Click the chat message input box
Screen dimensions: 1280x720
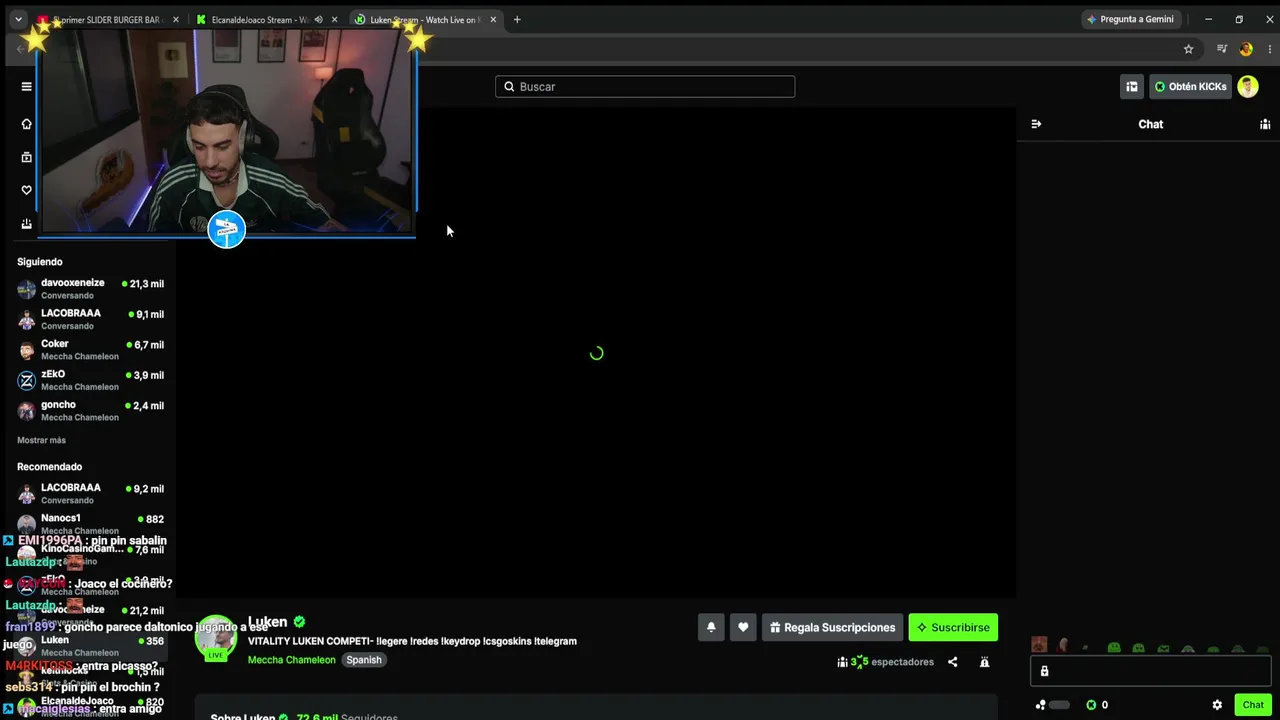(1151, 671)
